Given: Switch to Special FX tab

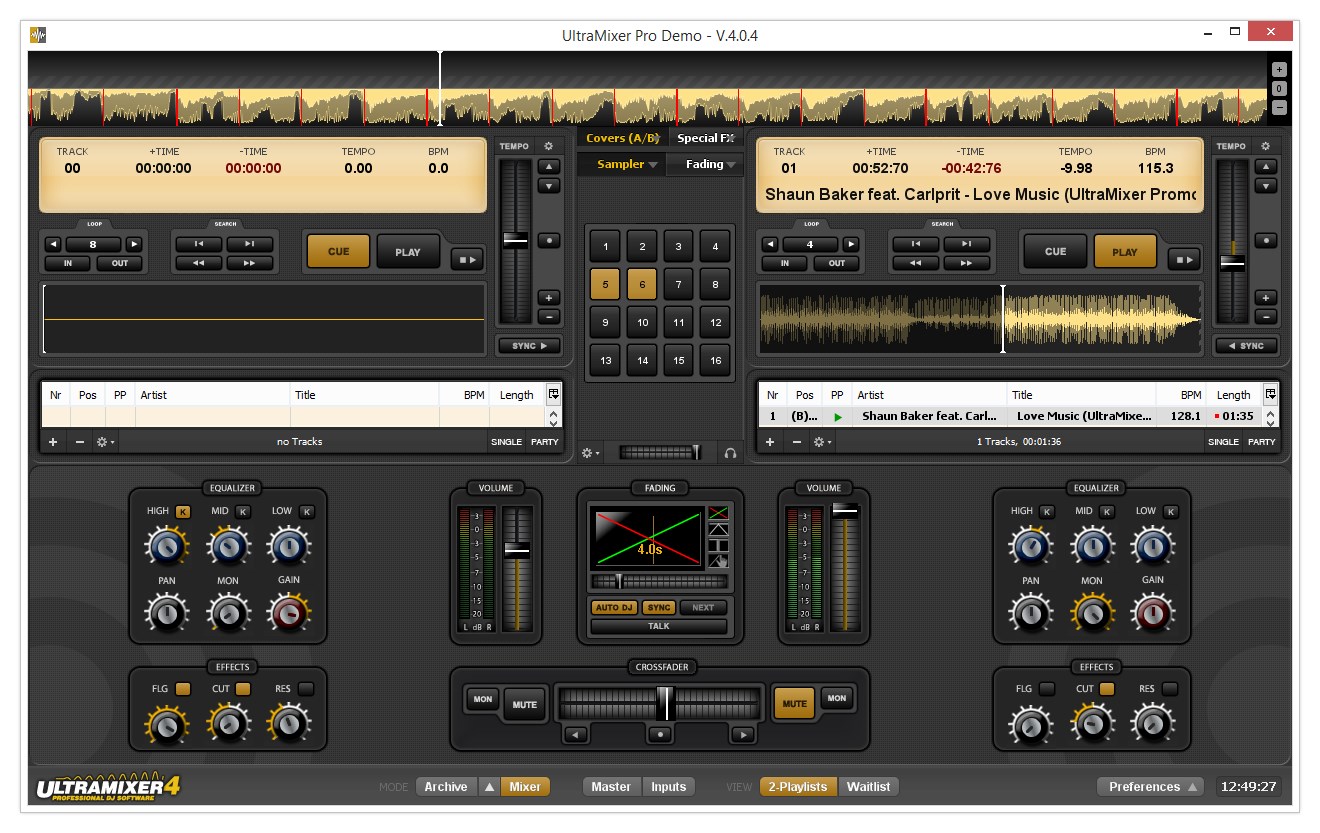Looking at the screenshot, I should [x=705, y=138].
